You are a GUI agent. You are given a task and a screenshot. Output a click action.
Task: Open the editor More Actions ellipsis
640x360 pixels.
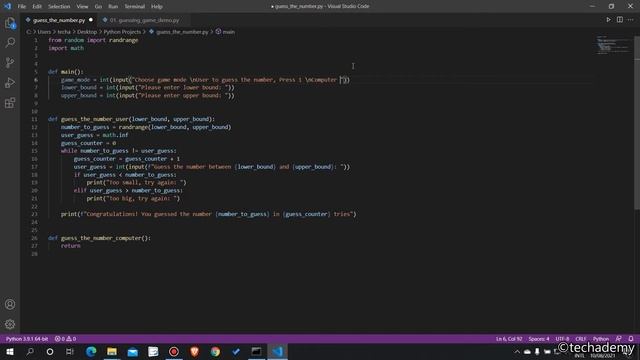coord(631,20)
